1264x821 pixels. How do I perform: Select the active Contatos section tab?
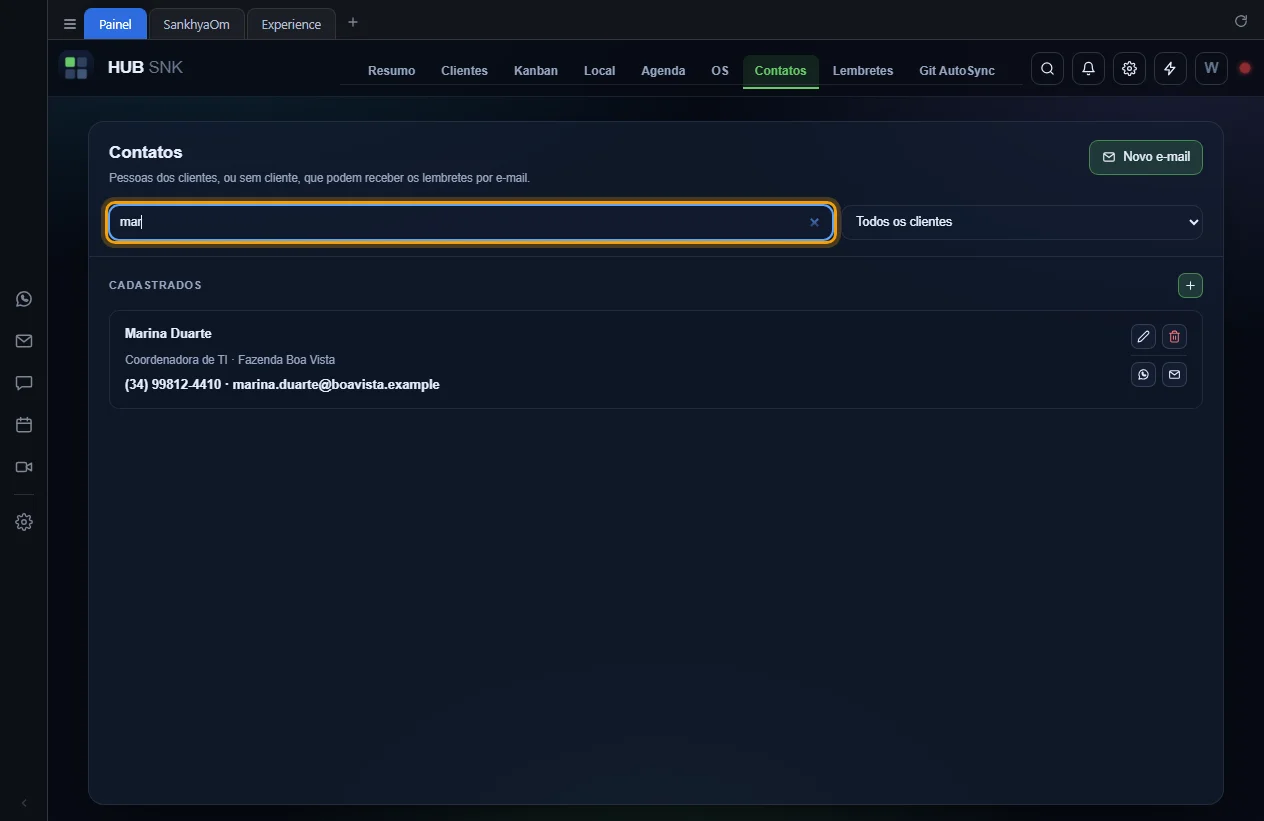(x=781, y=71)
